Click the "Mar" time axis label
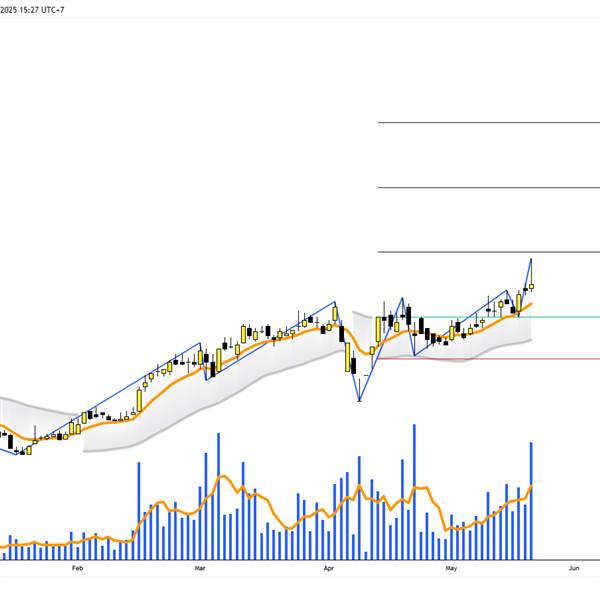Viewport: 600px width, 600px height. pyautogui.click(x=200, y=568)
